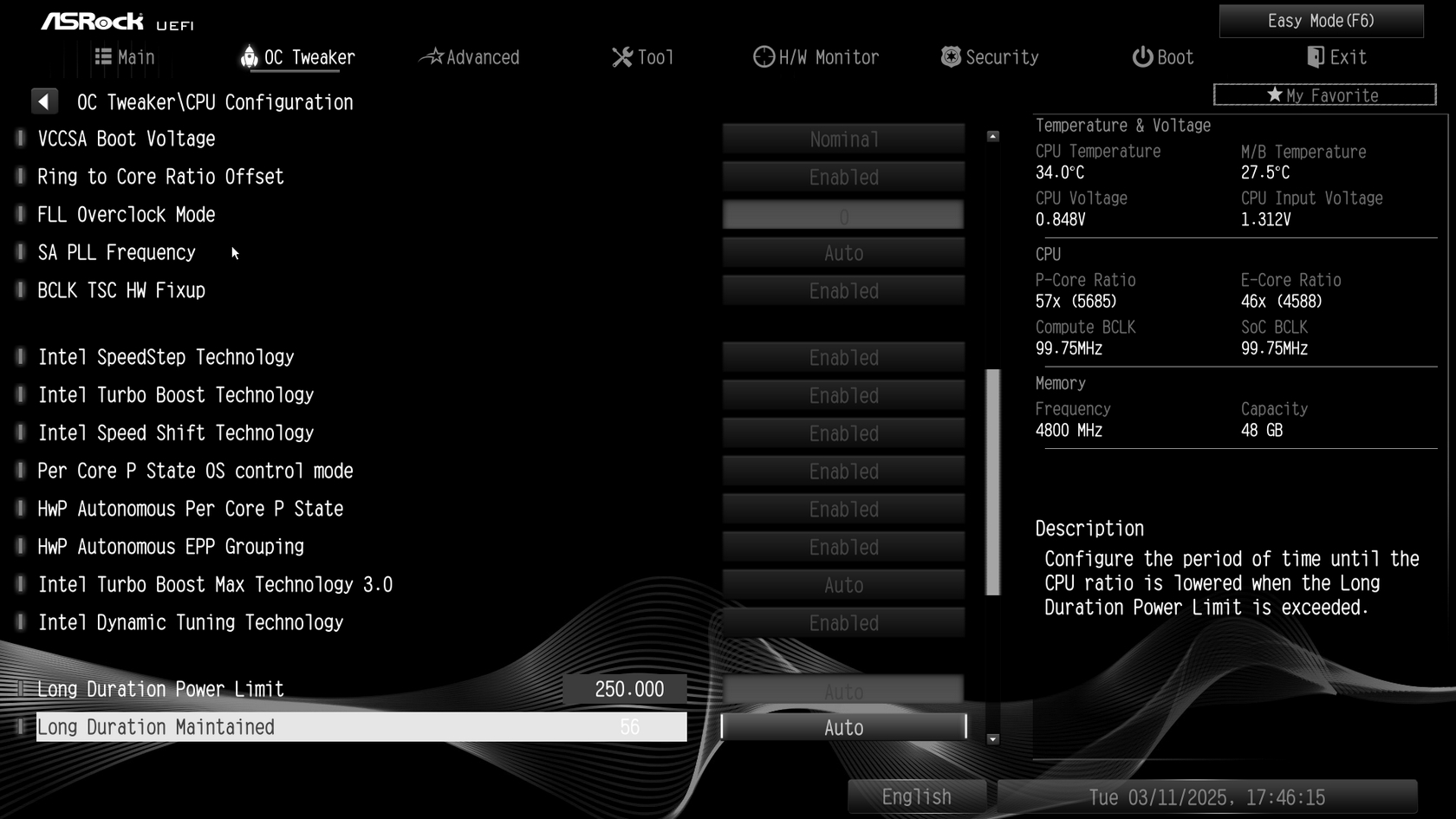Toggle BCLK TSC HW Fixup setting
This screenshot has height=819, width=1456.
(843, 290)
